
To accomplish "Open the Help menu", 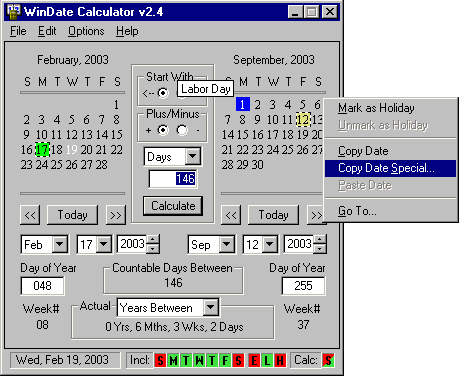I will point(127,31).
